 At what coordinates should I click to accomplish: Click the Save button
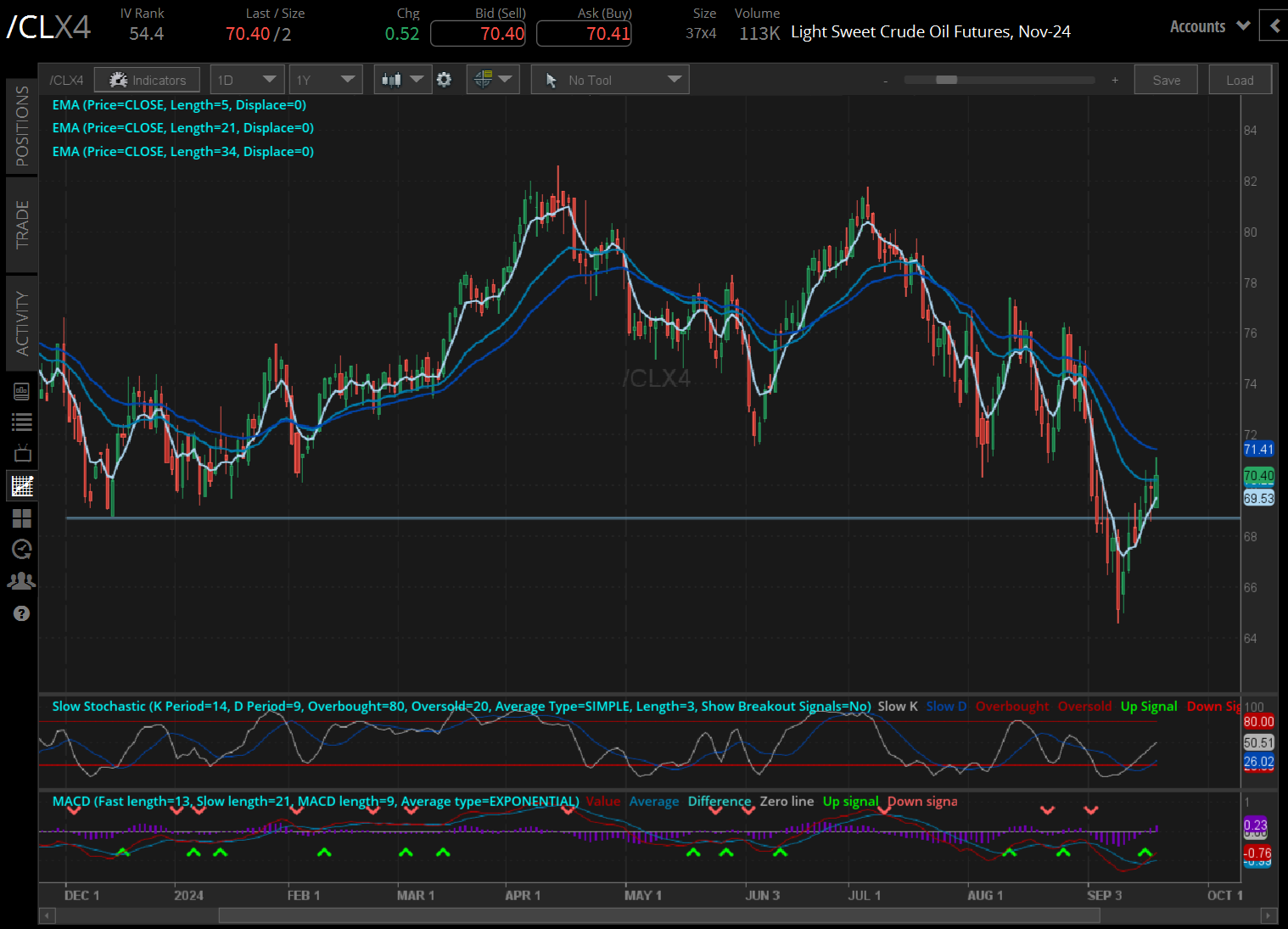pyautogui.click(x=1166, y=80)
